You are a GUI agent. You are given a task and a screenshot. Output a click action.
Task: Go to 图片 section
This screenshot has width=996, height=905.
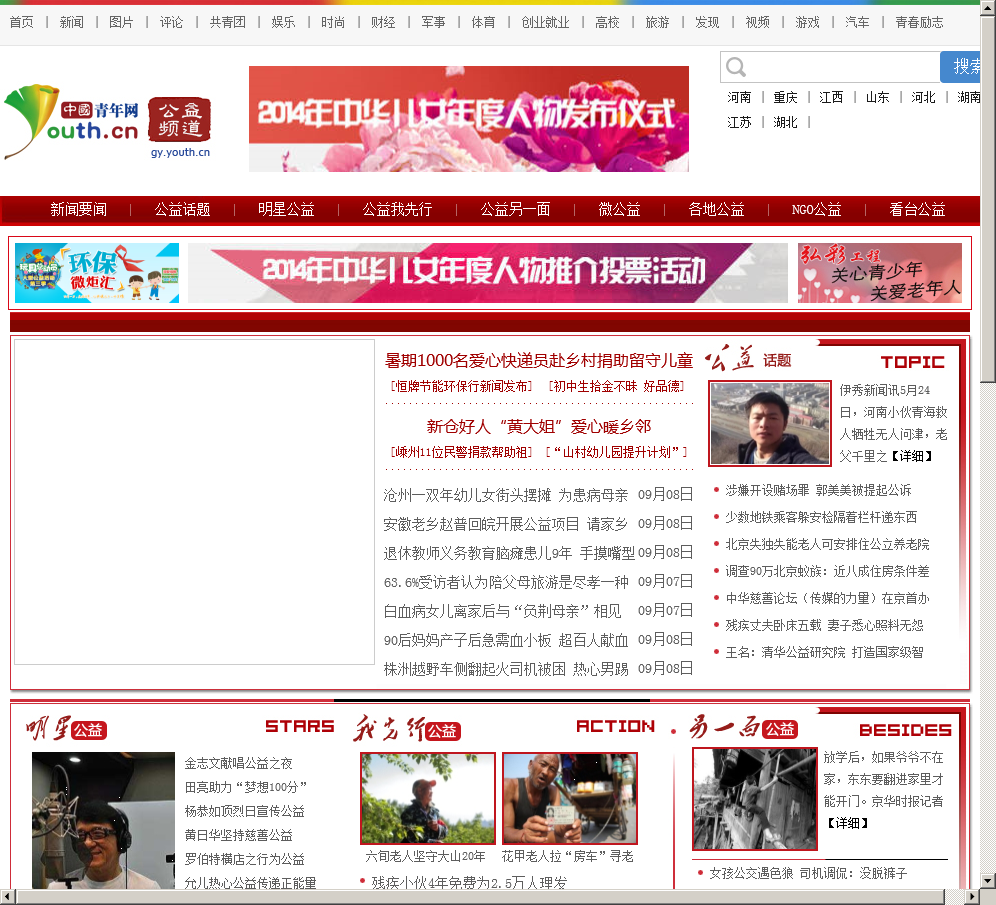tap(121, 22)
